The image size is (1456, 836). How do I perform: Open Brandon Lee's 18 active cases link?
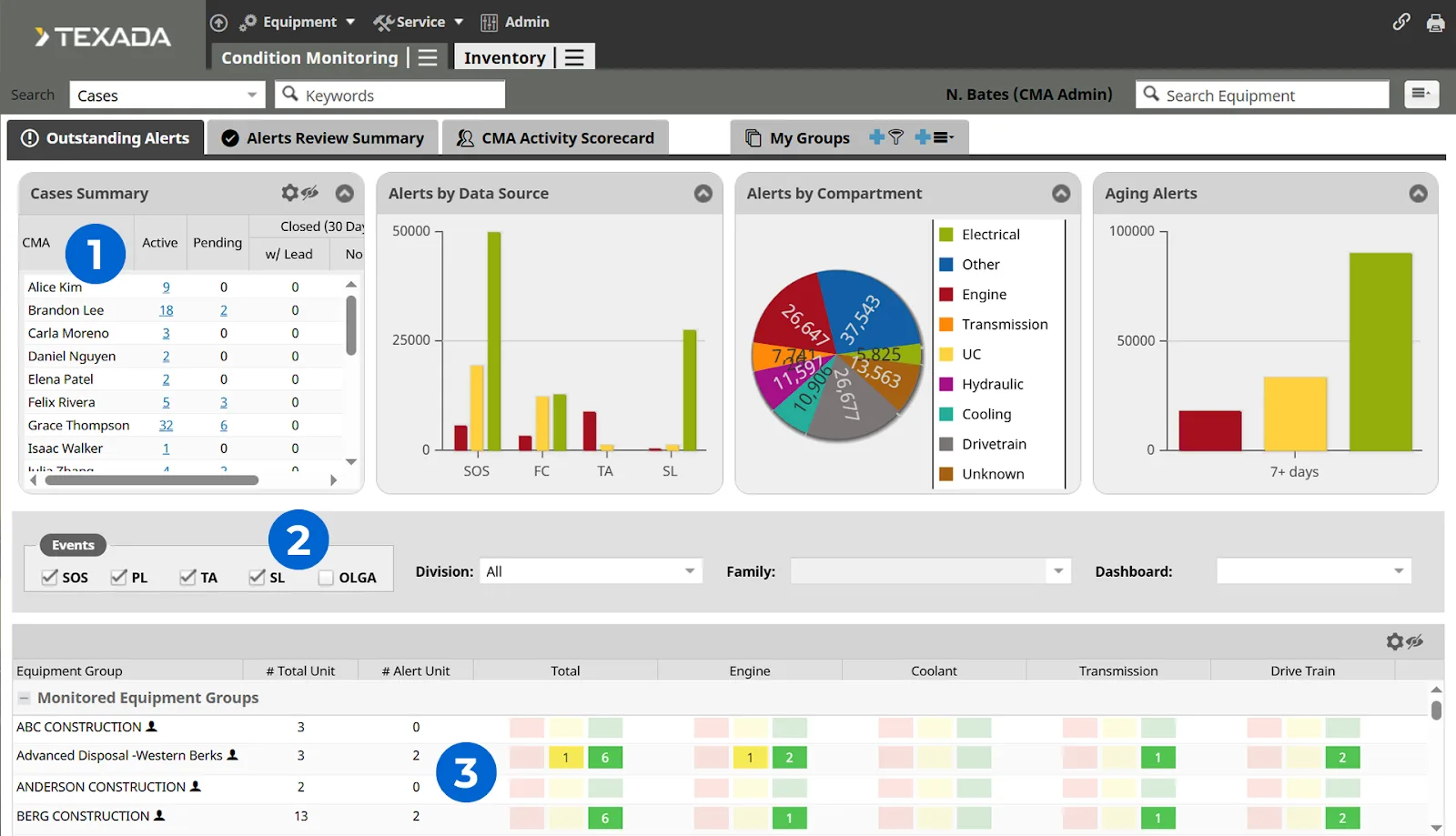pos(166,310)
